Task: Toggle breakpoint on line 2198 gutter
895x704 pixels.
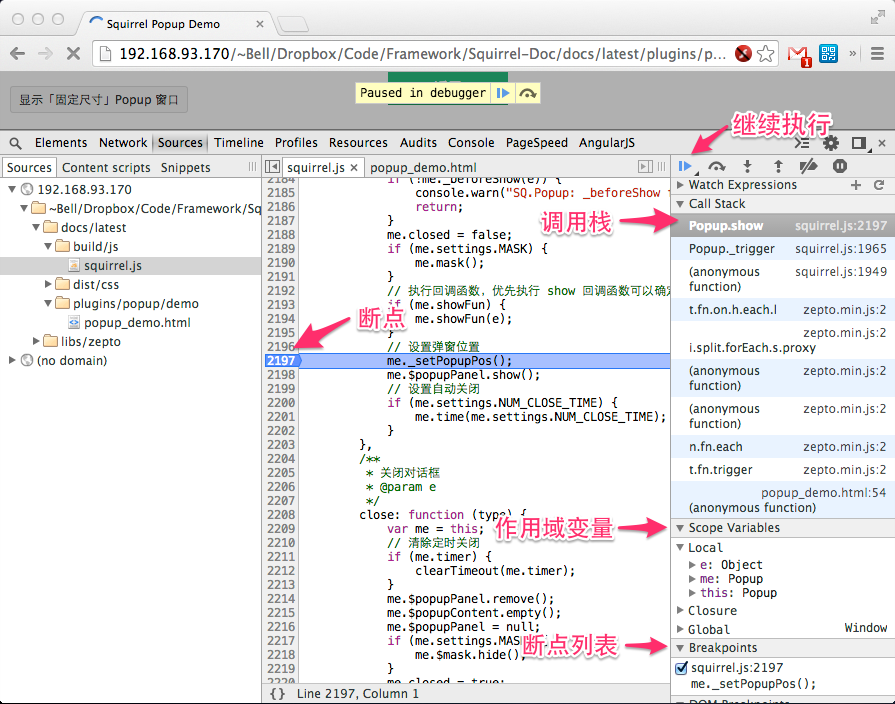Action: tap(281, 375)
